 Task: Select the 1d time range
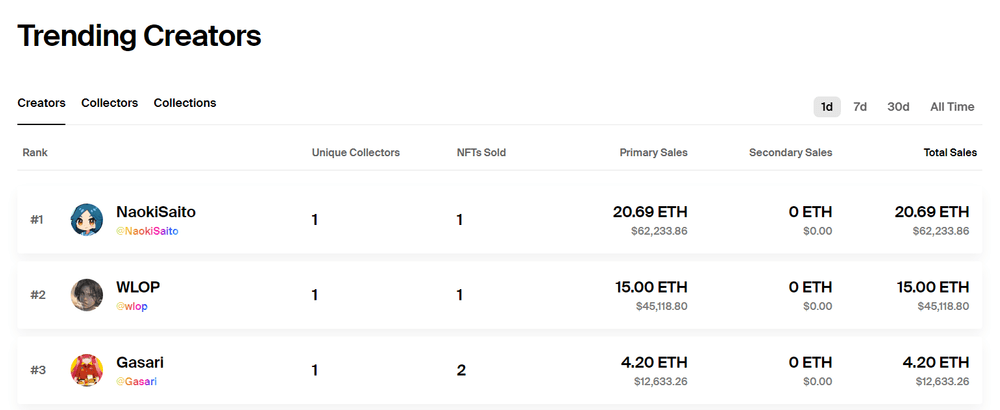(827, 107)
